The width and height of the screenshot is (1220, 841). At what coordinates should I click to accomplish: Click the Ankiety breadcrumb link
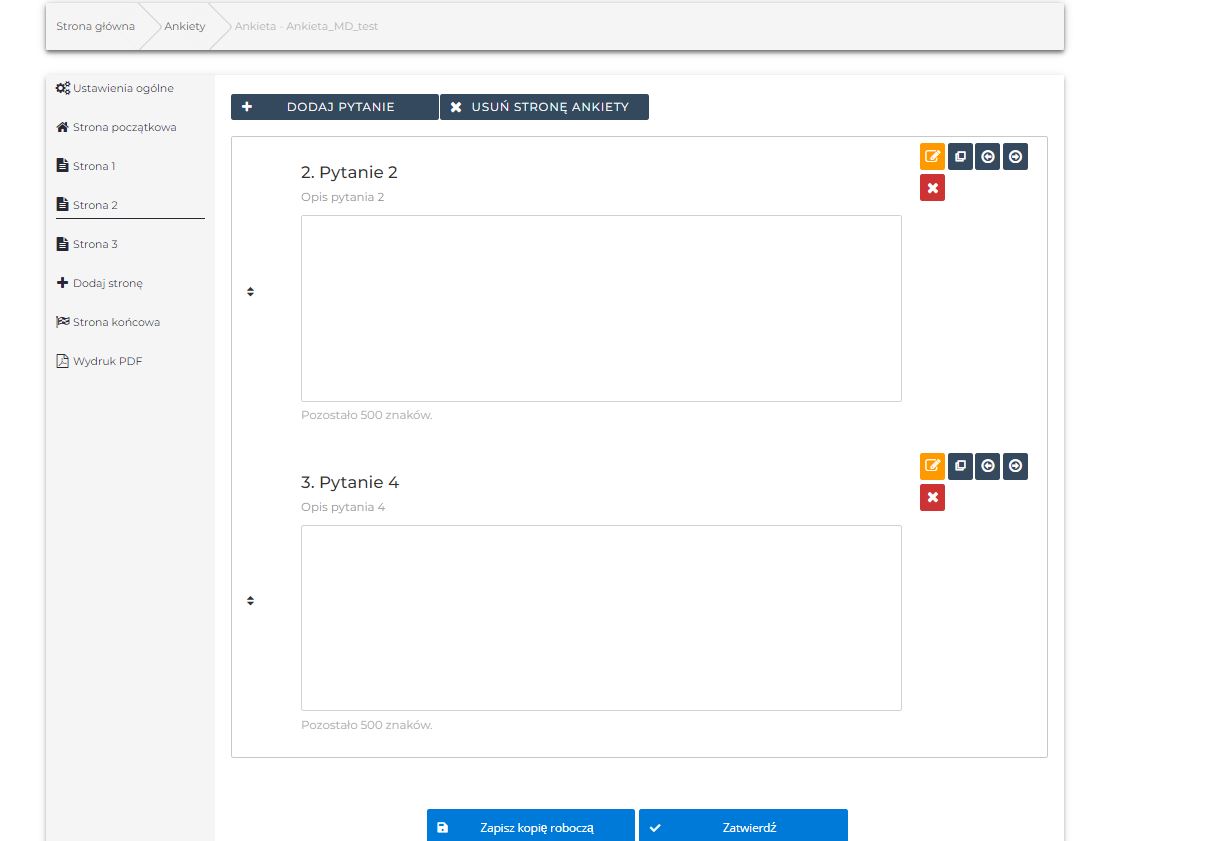[184, 26]
